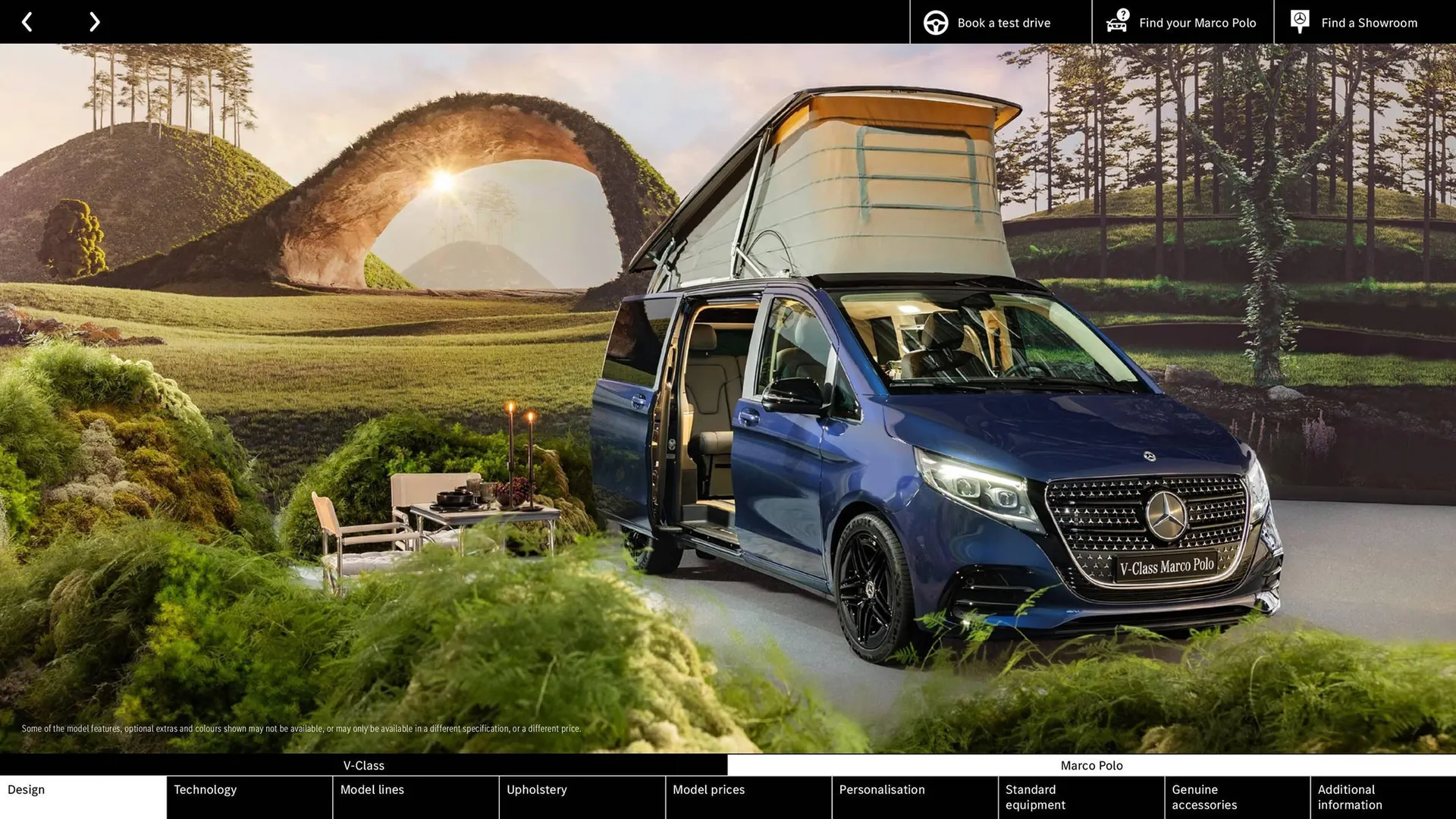Click the car question-mark icon near Find your Marco Polo
Image resolution: width=1456 pixels, height=819 pixels.
(x=1117, y=20)
